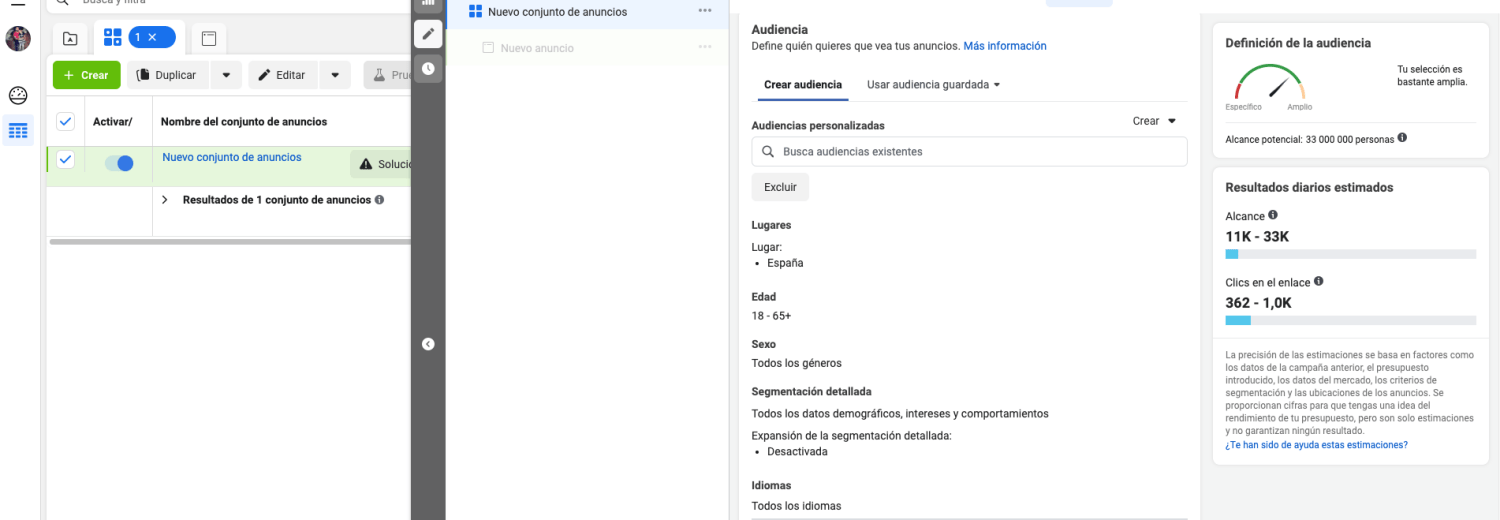Click info icon next to Alcance potencial
Screen dimensions: 1500x520
pyautogui.click(x=1402, y=138)
